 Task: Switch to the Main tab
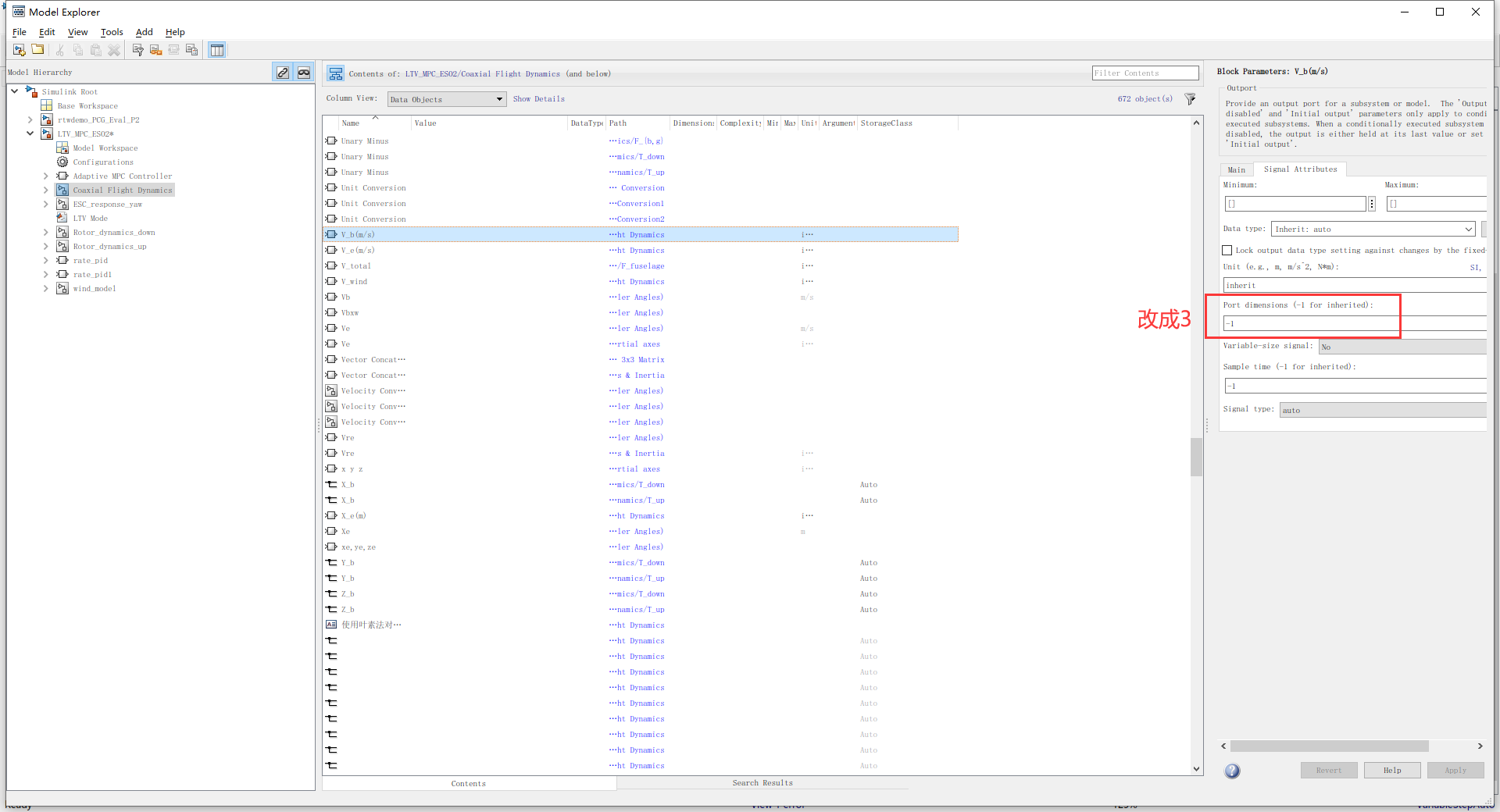[1237, 169]
